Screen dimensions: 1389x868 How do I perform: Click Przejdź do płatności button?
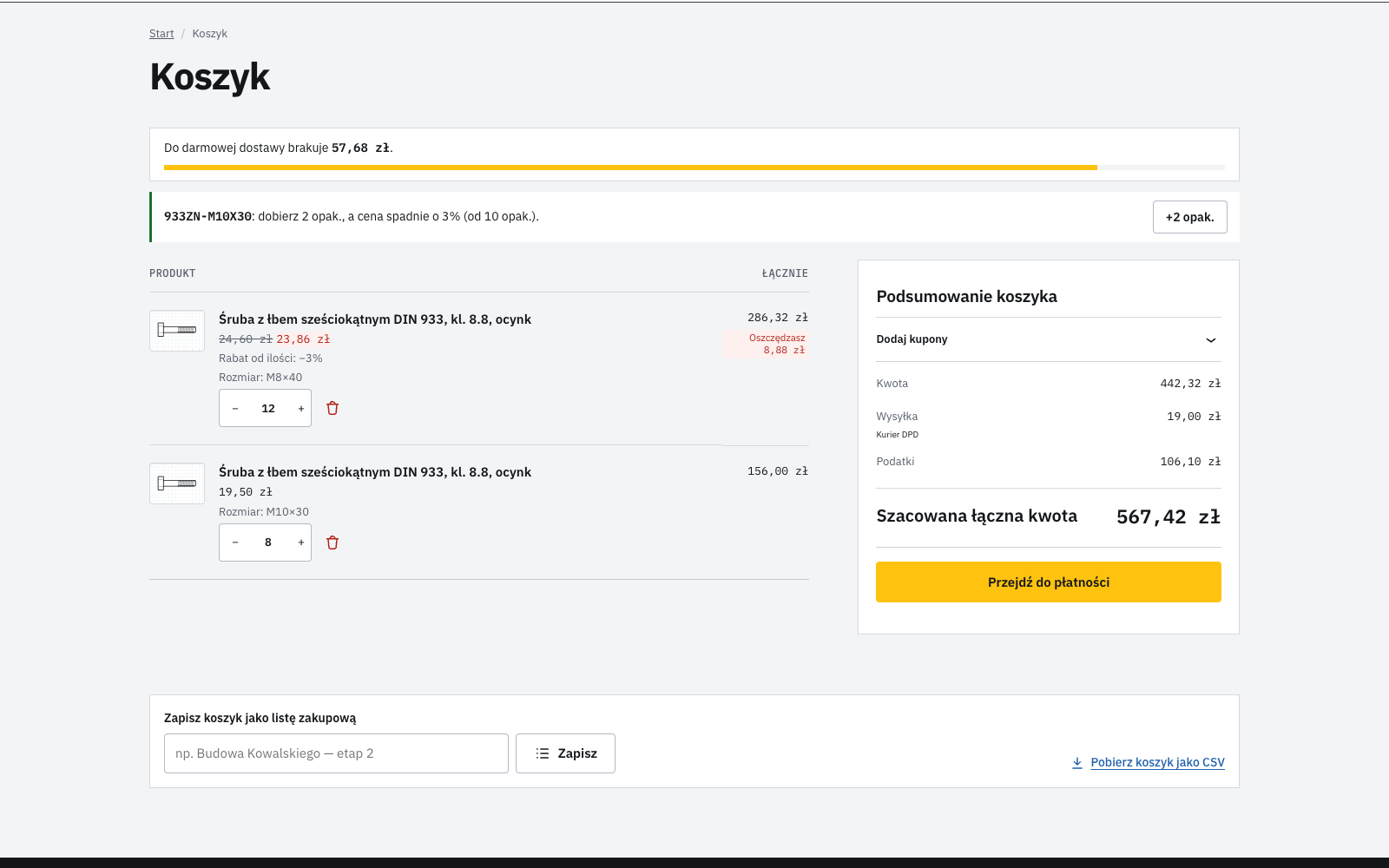click(1049, 582)
